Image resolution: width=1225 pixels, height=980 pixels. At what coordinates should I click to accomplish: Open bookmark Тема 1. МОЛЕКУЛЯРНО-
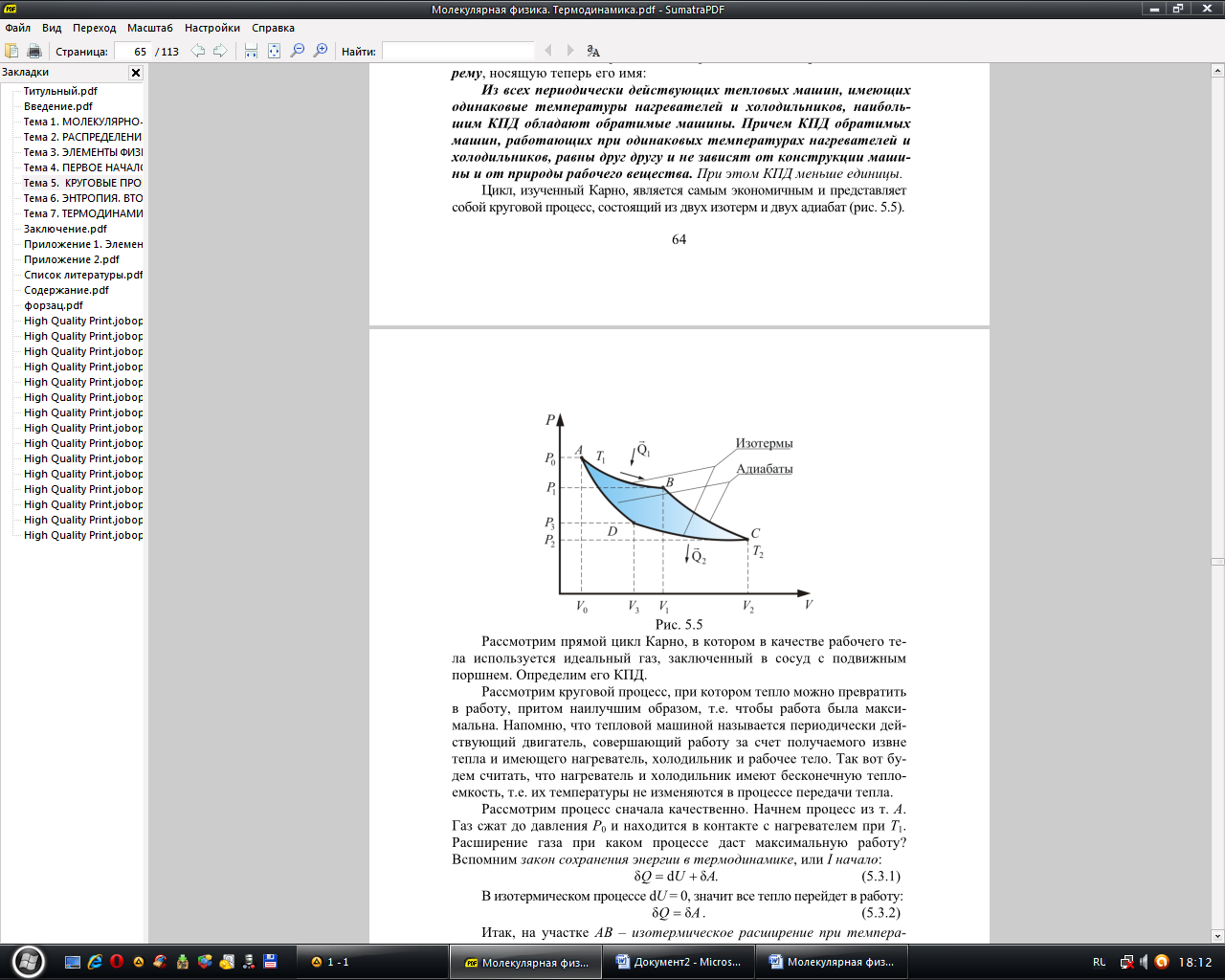pos(83,122)
